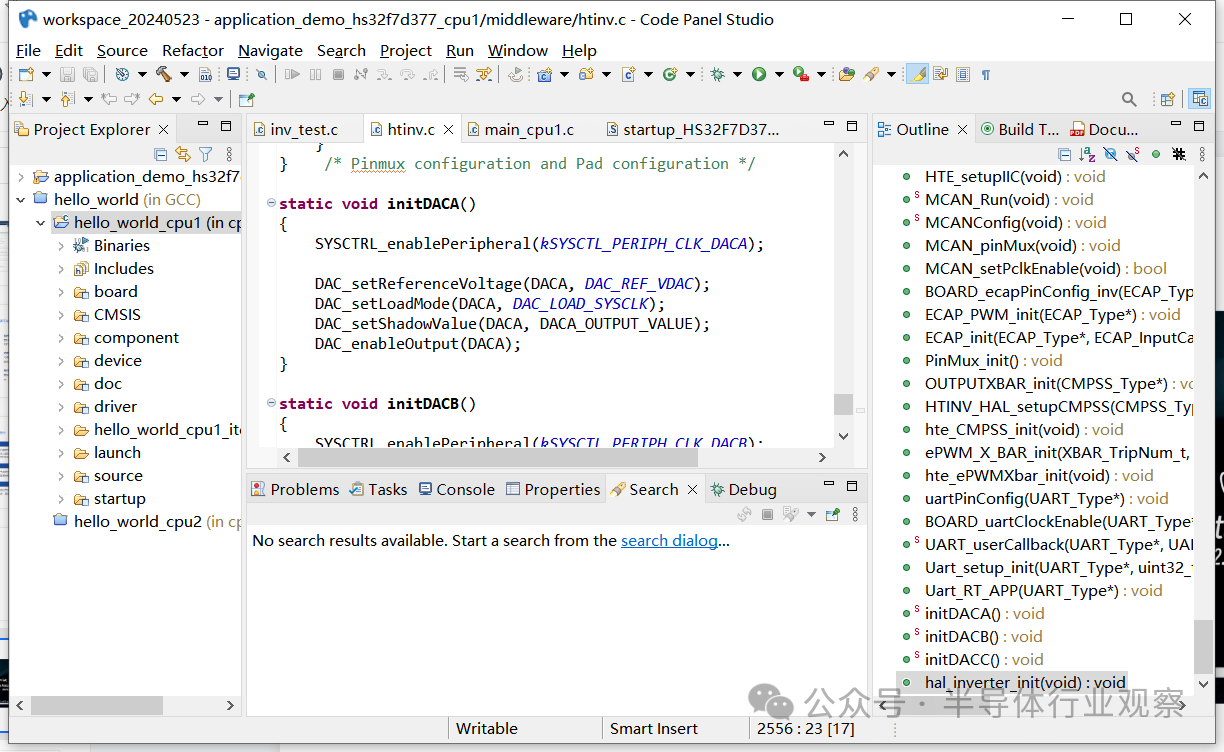Click the Build Targets gear icon
The image size is (1224, 752).
tap(122, 74)
